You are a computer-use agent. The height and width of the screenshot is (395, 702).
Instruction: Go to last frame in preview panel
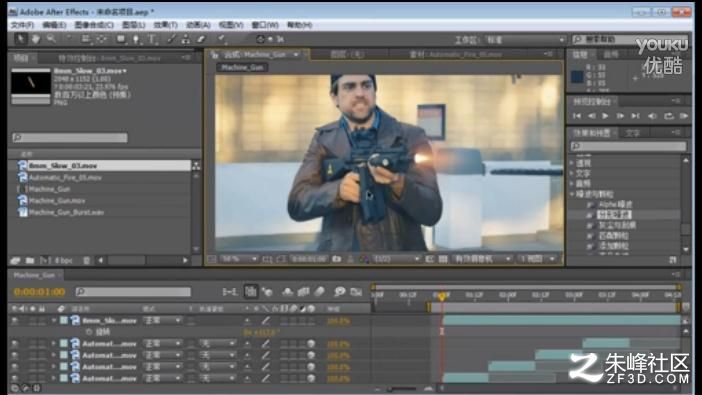pyautogui.click(x=635, y=116)
